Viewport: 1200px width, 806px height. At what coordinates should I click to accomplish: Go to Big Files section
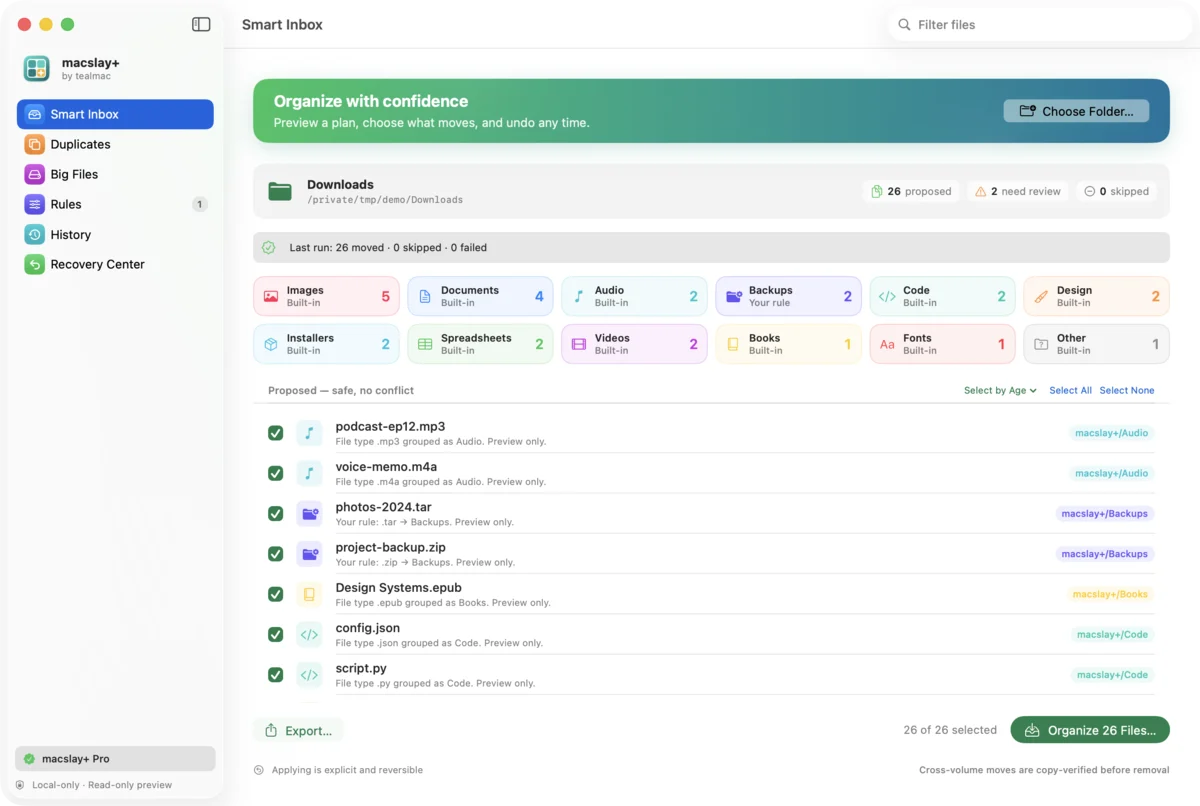click(115, 174)
